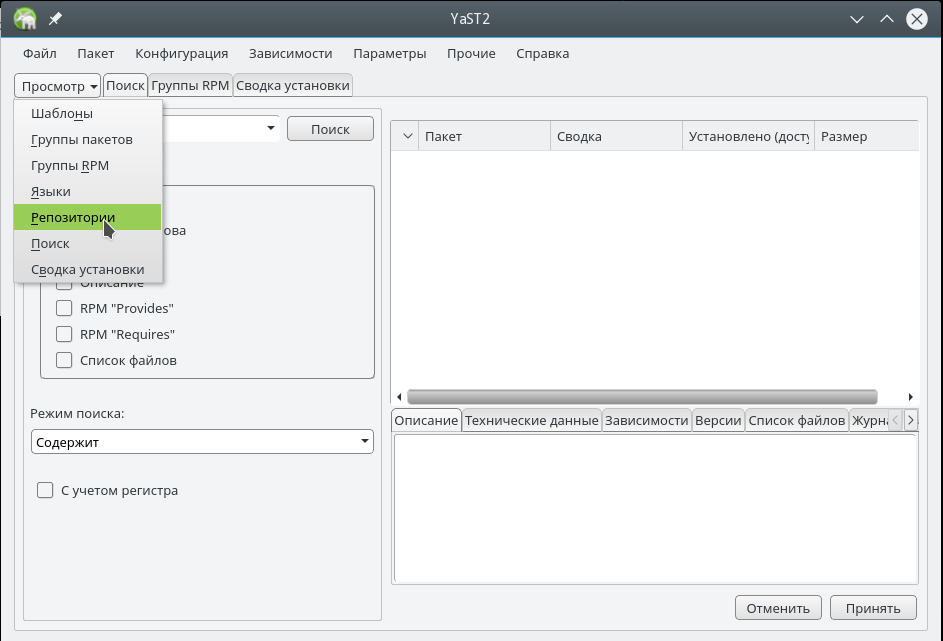Toggle the Список файлов search checkbox

[x=64, y=360]
